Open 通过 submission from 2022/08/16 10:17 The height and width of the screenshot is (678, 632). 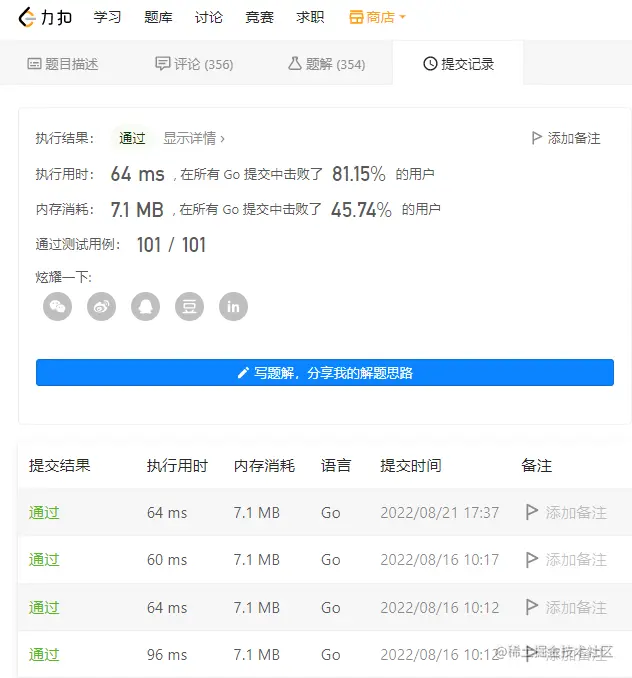[x=44, y=560]
